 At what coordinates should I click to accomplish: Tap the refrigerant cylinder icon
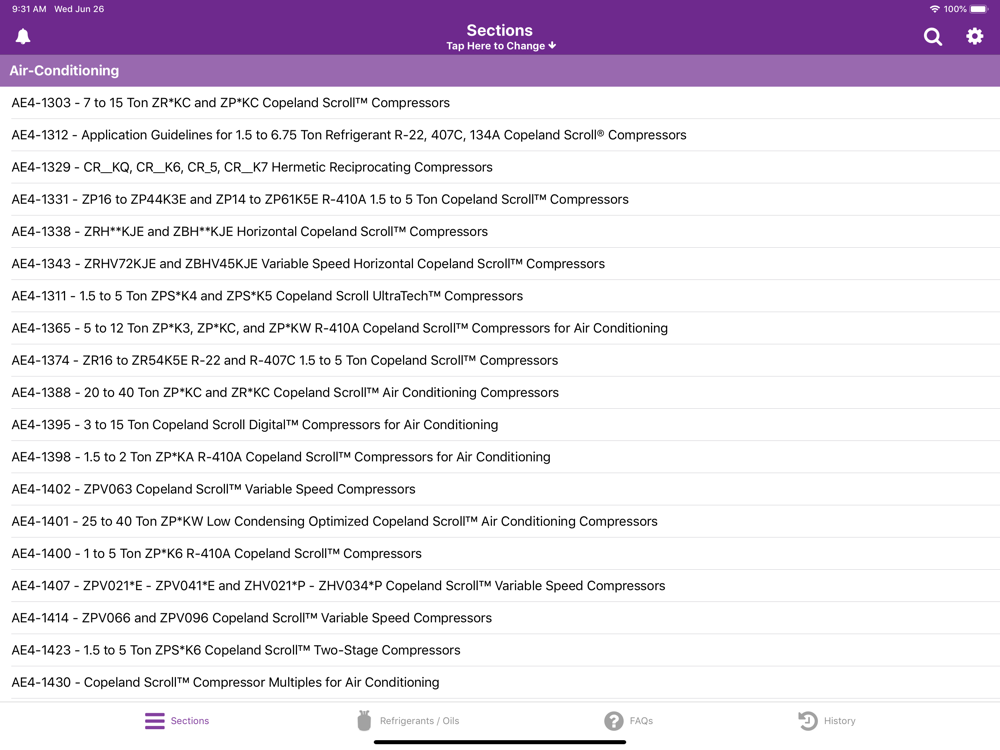[364, 720]
